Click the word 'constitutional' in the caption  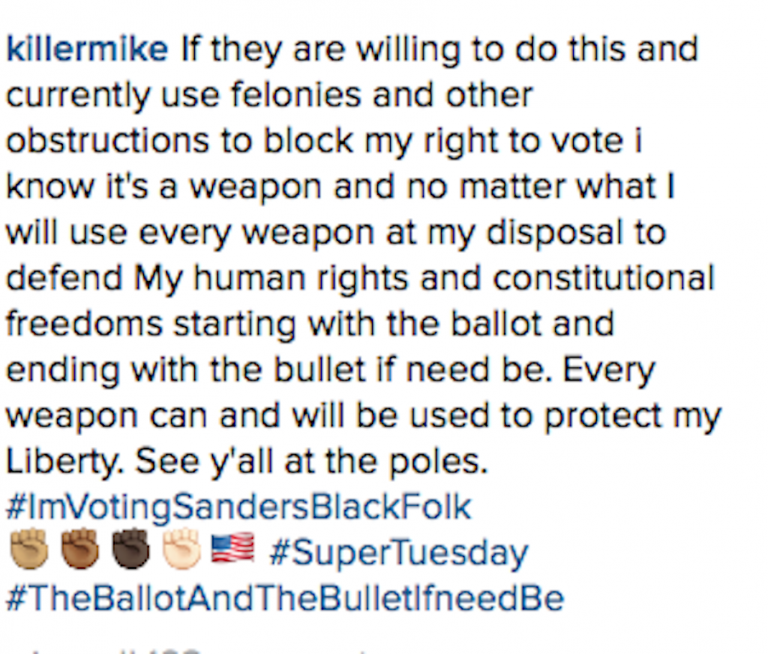point(595,278)
